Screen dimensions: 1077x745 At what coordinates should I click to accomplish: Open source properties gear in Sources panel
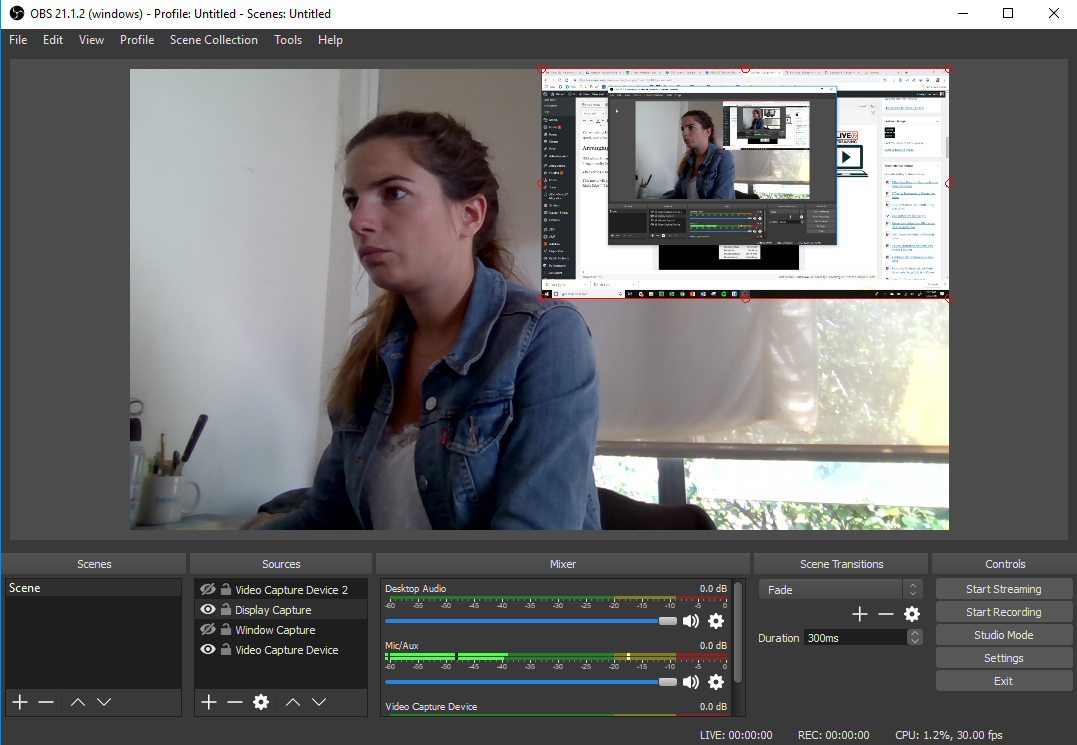pos(261,702)
